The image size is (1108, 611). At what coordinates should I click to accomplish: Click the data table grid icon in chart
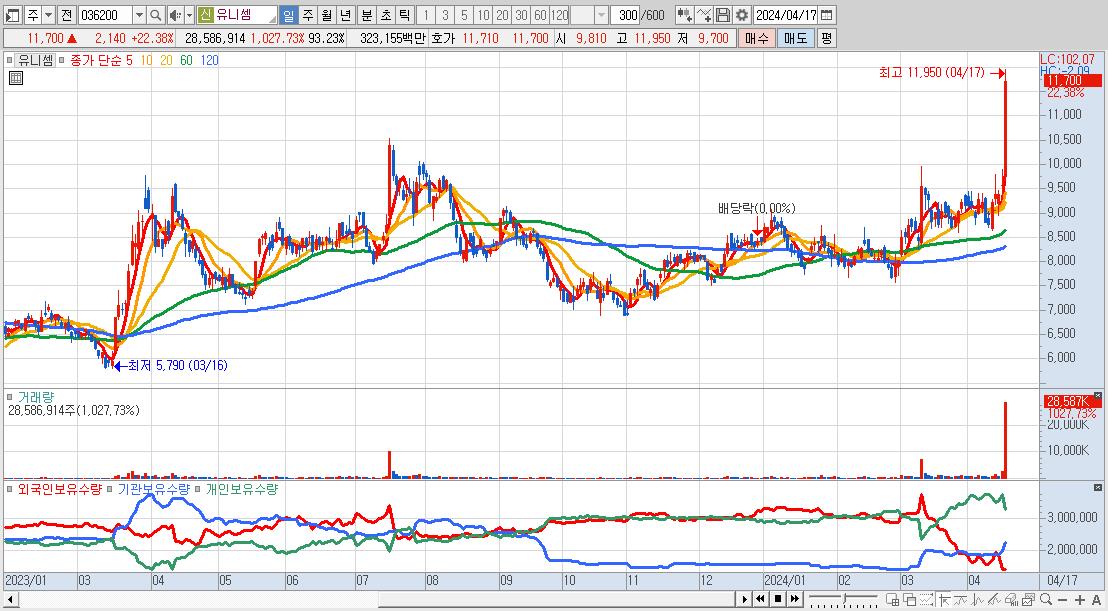click(16, 78)
